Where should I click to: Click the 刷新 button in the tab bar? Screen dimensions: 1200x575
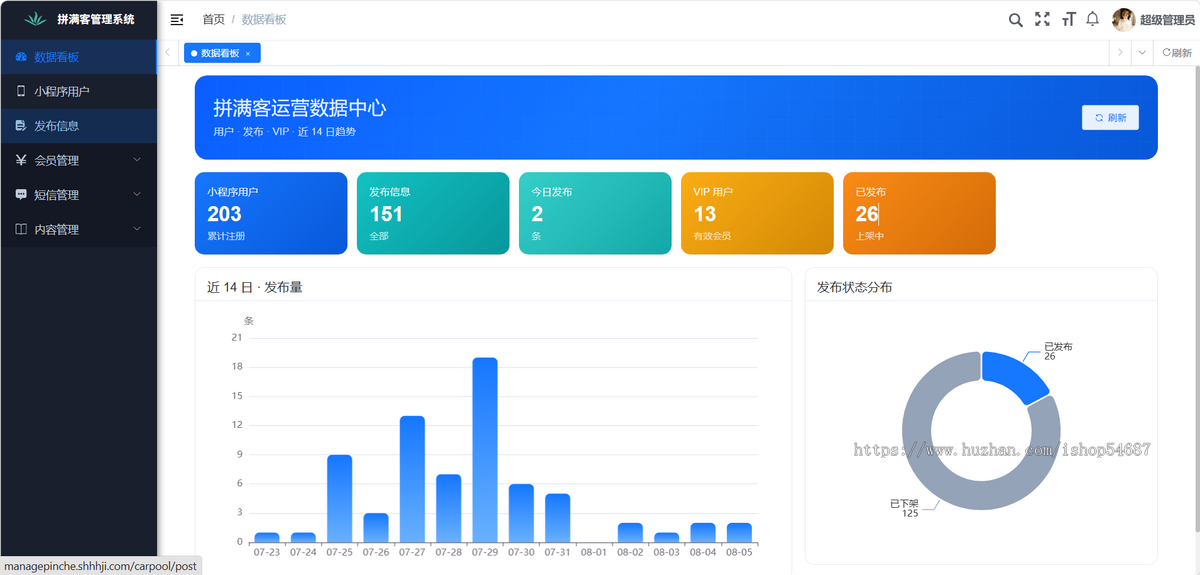pyautogui.click(x=1177, y=53)
